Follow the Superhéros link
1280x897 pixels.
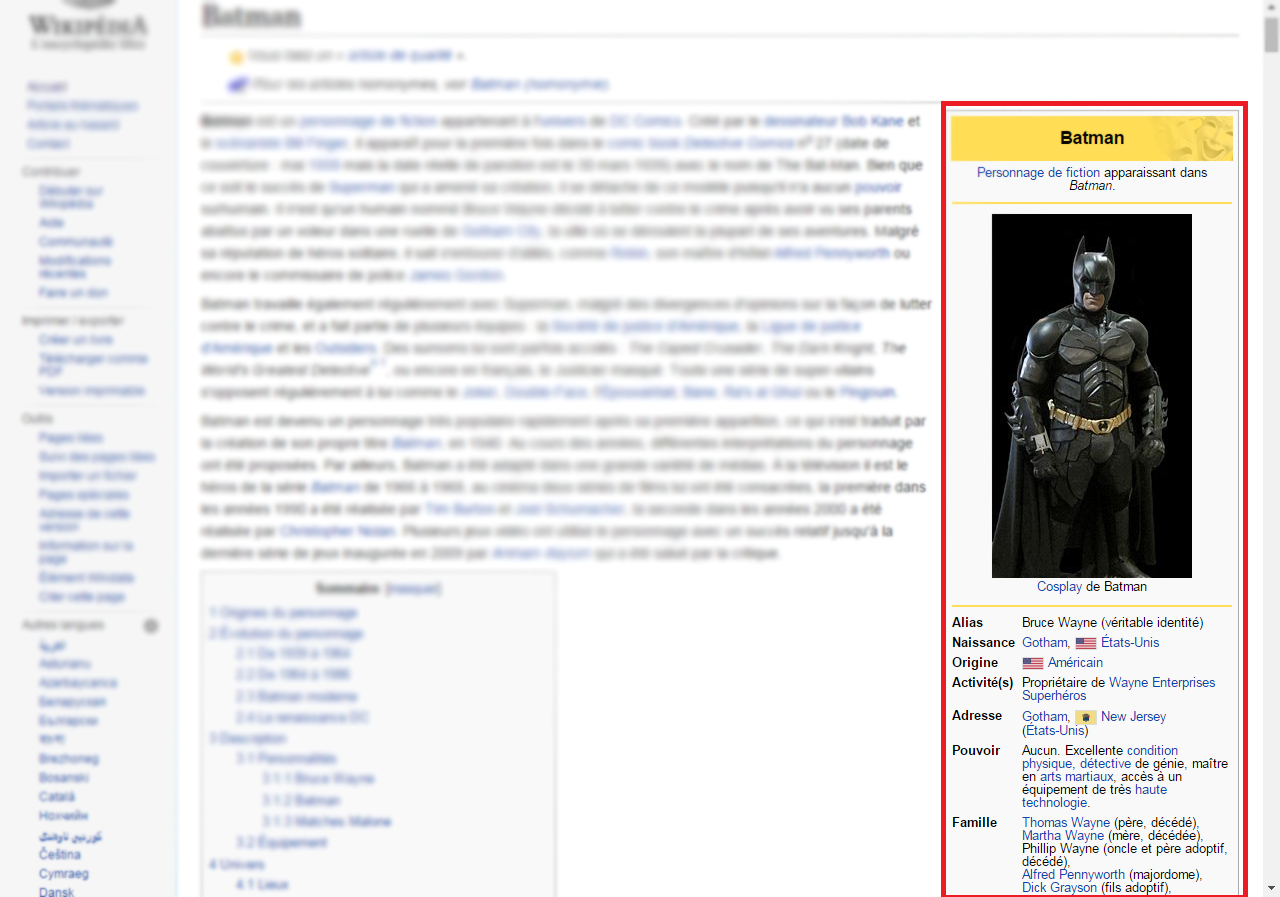pos(1054,696)
